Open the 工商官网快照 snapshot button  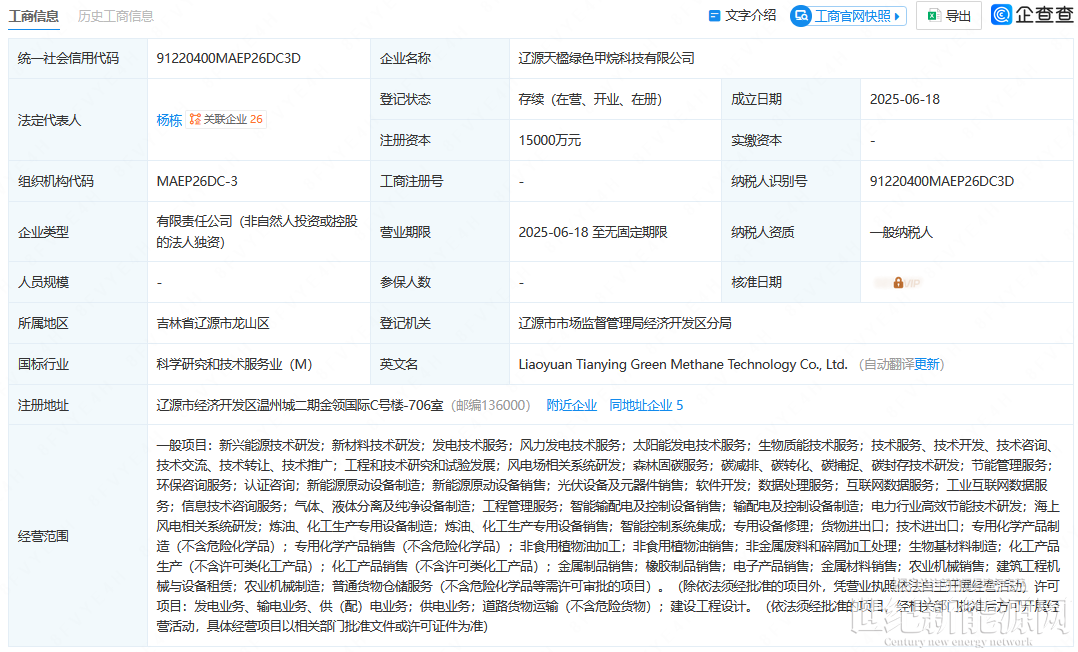point(840,16)
